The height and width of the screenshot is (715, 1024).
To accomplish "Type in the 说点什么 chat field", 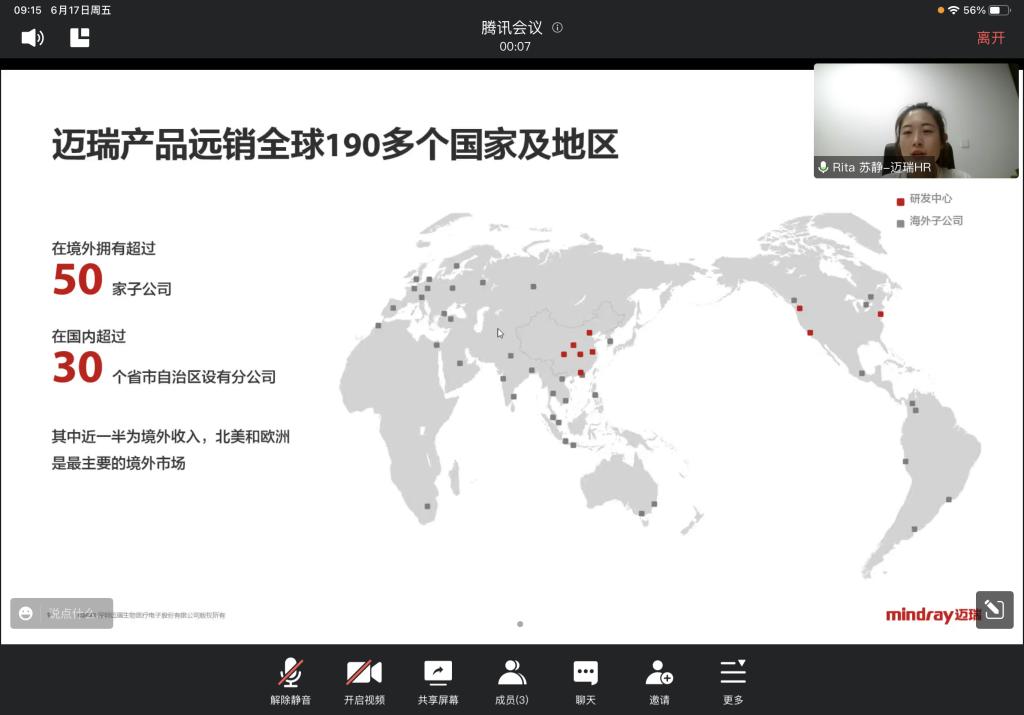I will pos(72,613).
